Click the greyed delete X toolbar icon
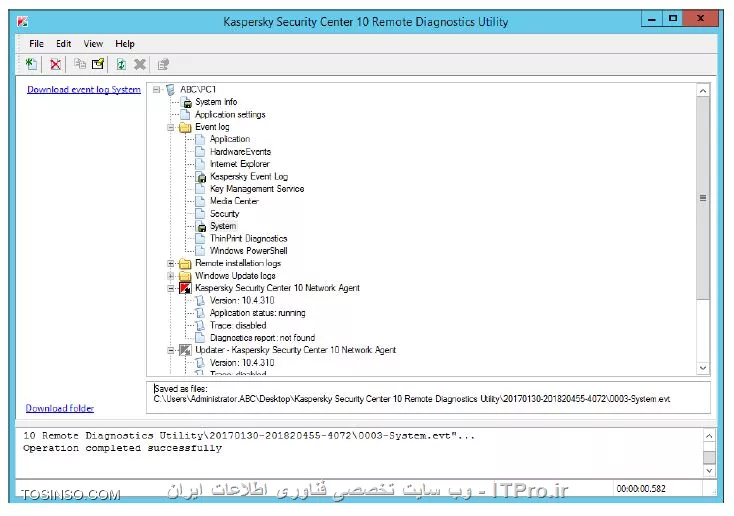The image size is (734, 516). pyautogui.click(x=139, y=64)
